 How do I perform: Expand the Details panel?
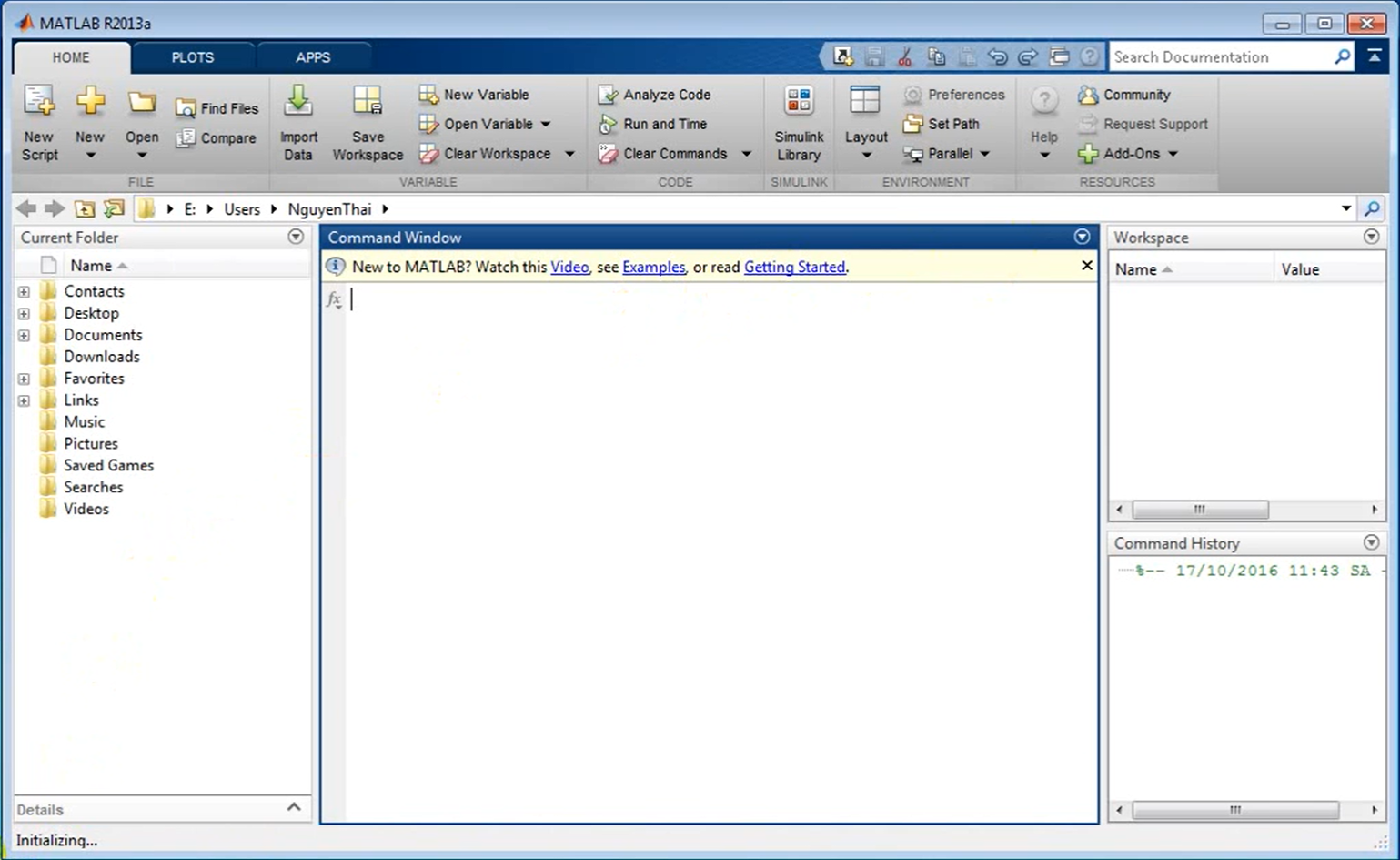[294, 808]
